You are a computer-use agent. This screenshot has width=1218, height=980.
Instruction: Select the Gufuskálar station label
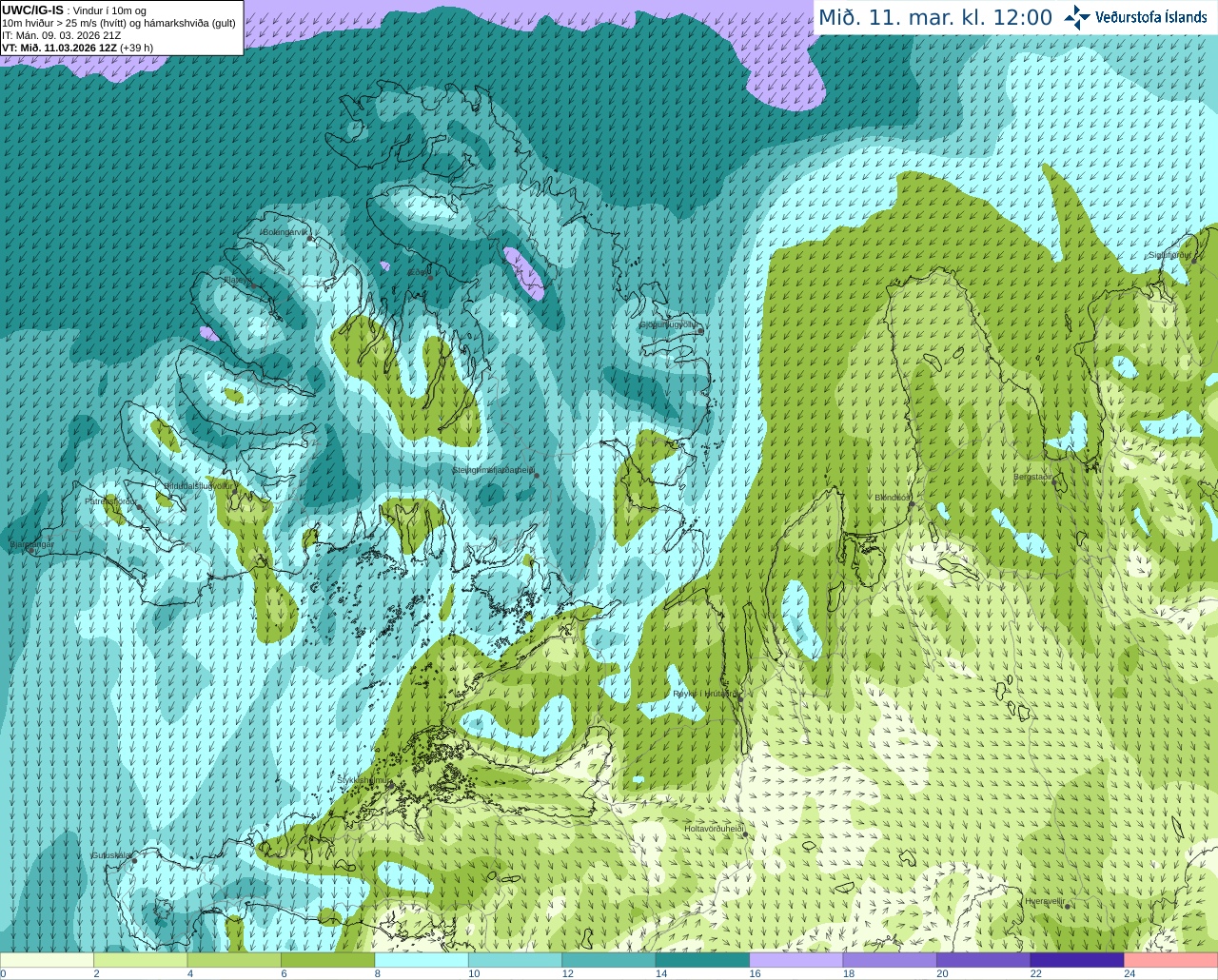pyautogui.click(x=111, y=855)
